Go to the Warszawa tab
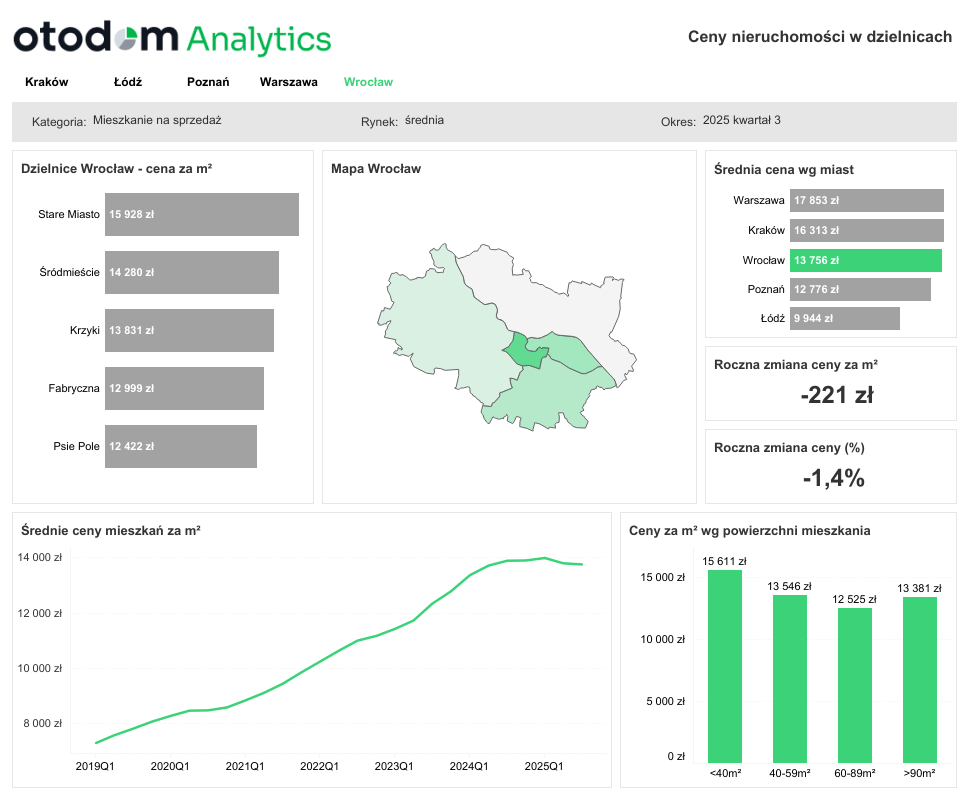968x799 pixels. 288,82
